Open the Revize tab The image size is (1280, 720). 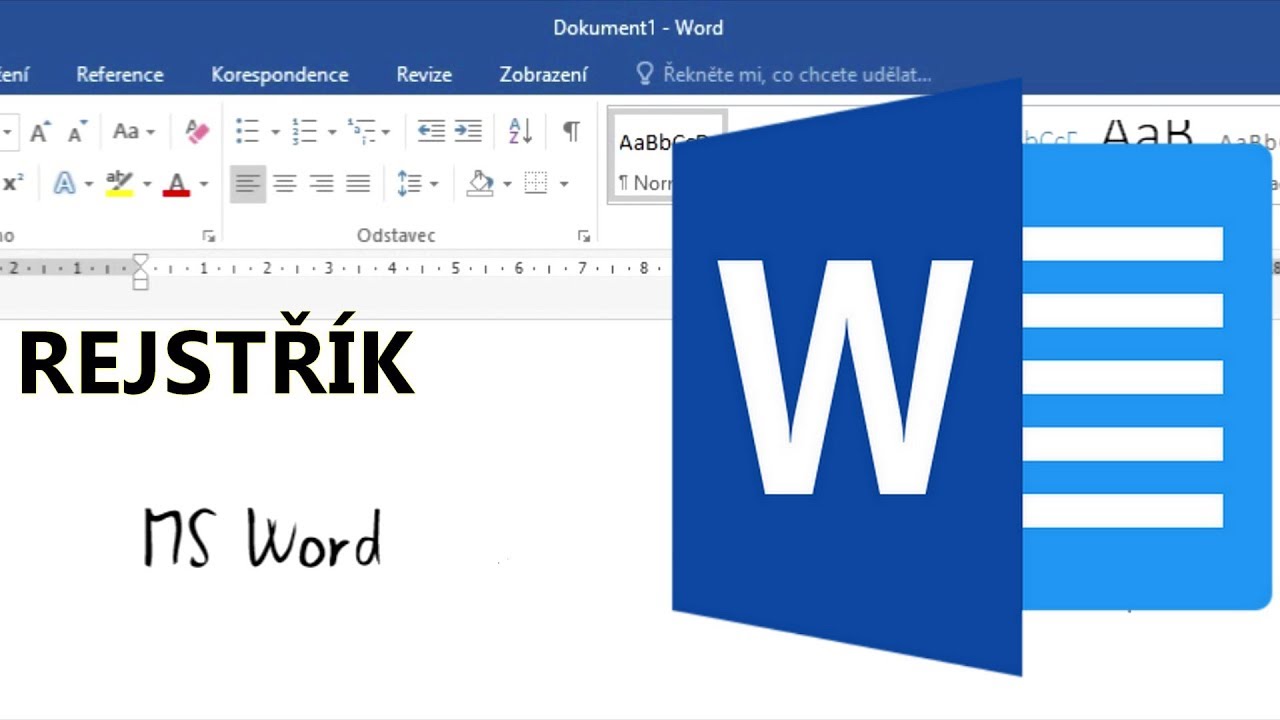[424, 75]
